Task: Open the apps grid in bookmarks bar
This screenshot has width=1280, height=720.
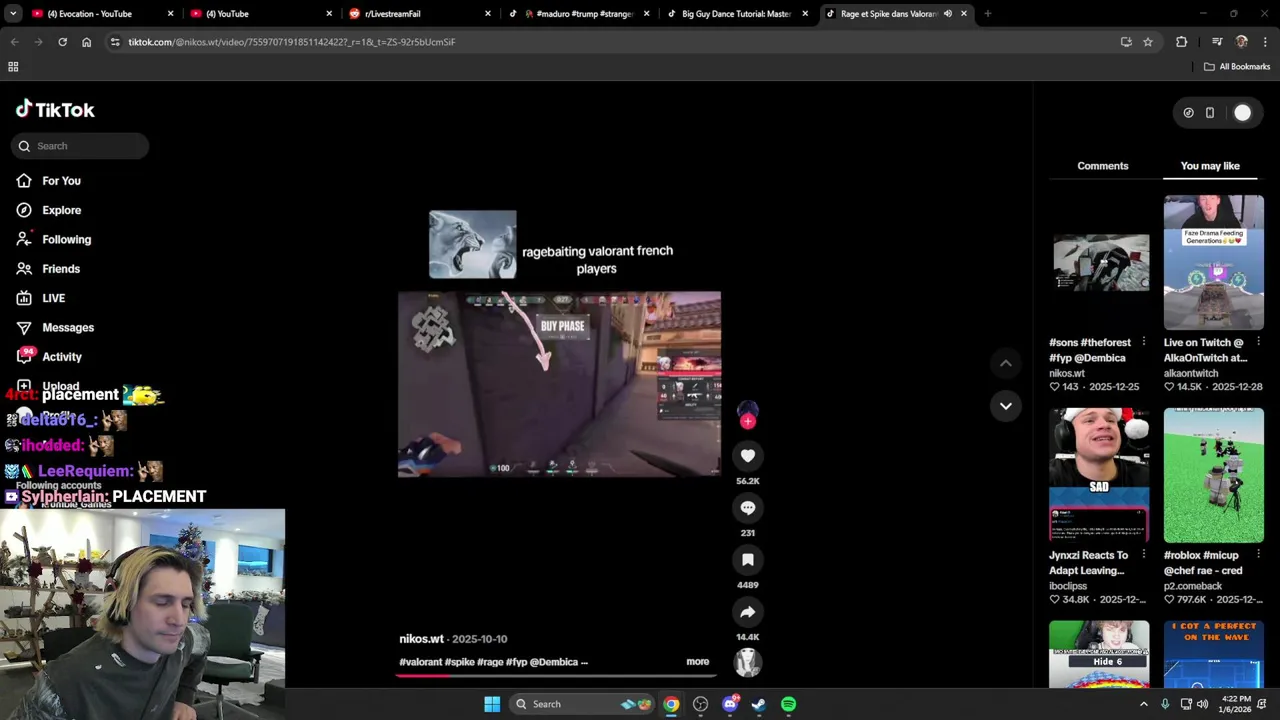Action: 13,67
